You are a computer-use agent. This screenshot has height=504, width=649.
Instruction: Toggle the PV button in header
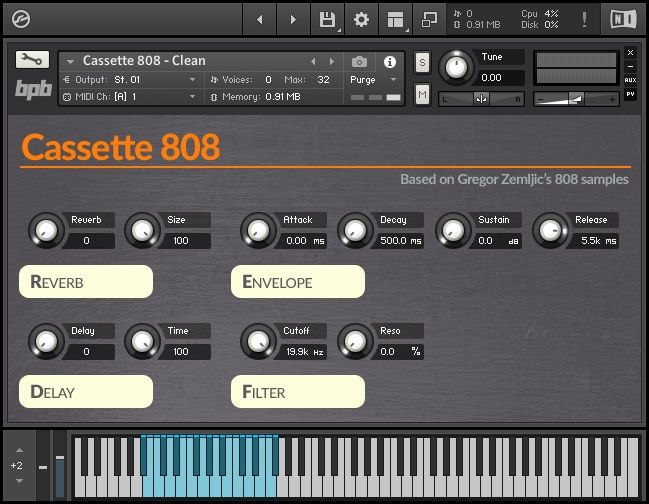tap(630, 94)
